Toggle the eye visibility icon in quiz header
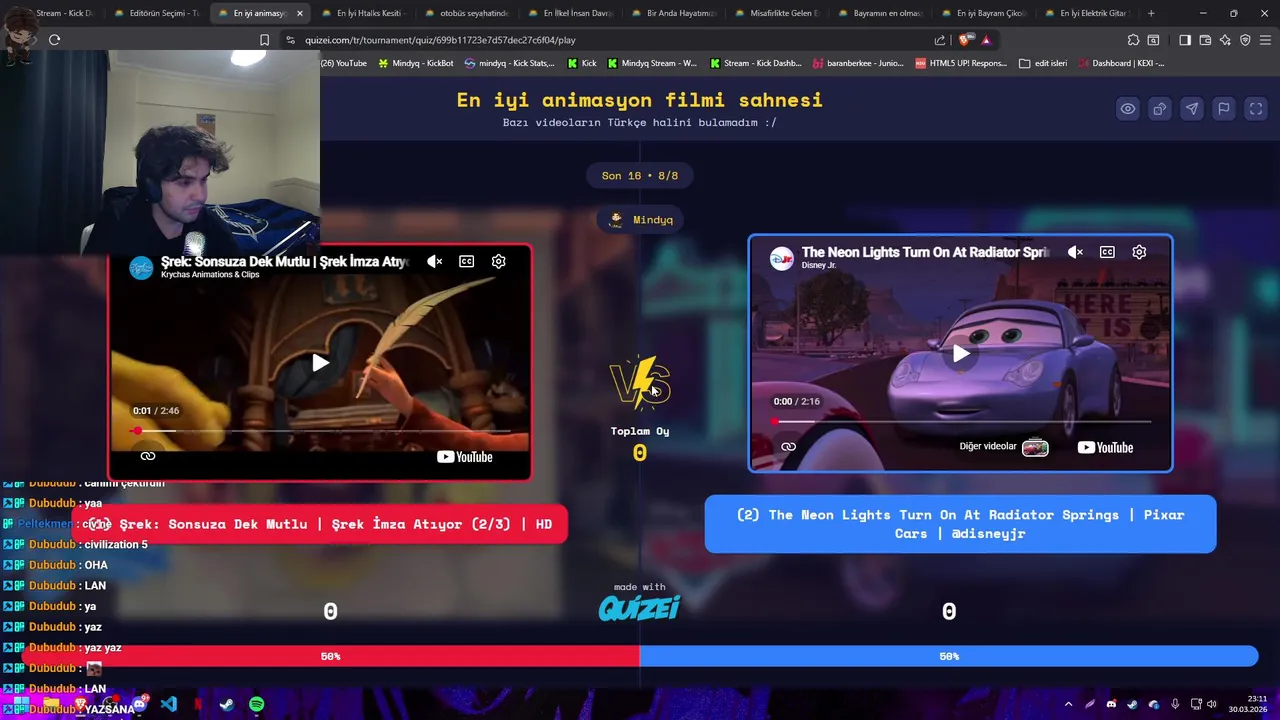Viewport: 1280px width, 720px height. click(x=1127, y=109)
